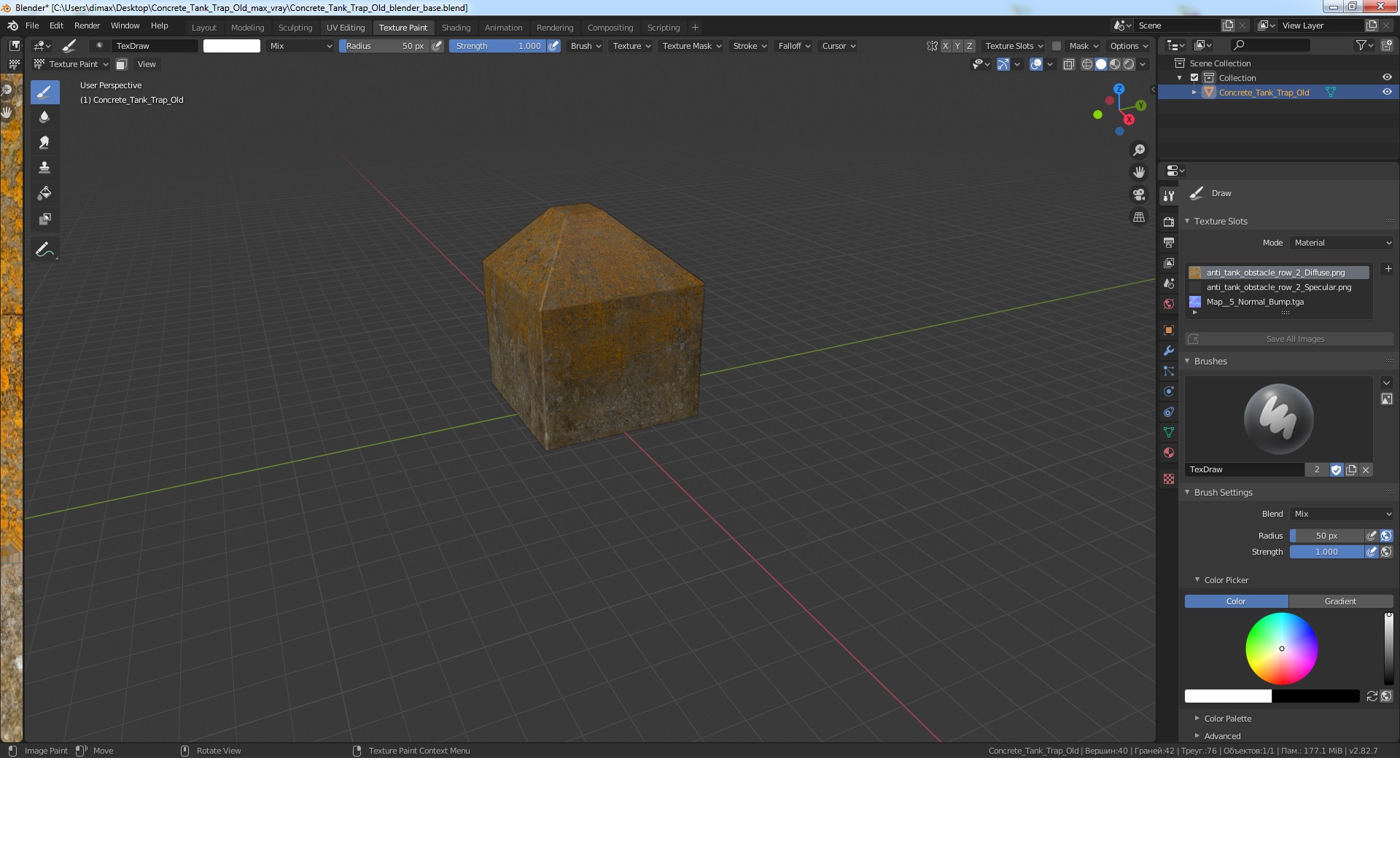
Task: Open the Object Constraints tab
Action: coord(1169,412)
